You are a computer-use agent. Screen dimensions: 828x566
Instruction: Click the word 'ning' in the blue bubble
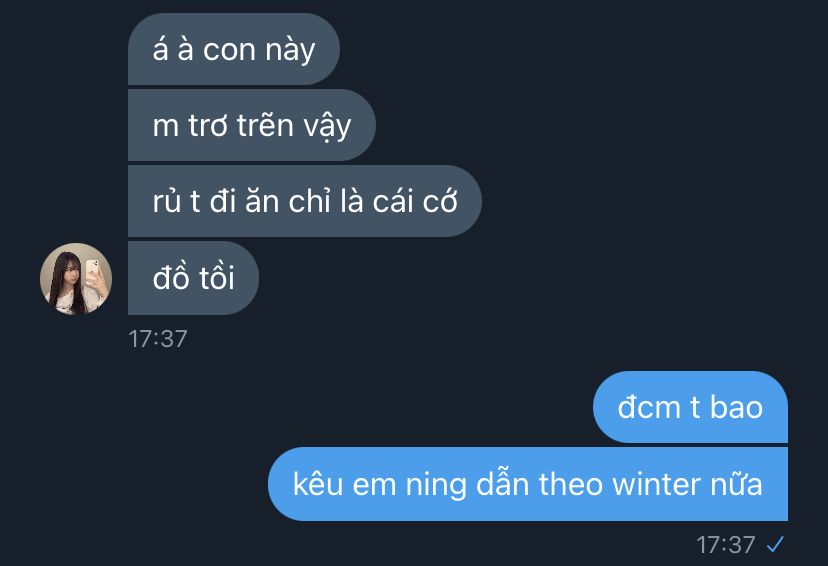pos(436,486)
